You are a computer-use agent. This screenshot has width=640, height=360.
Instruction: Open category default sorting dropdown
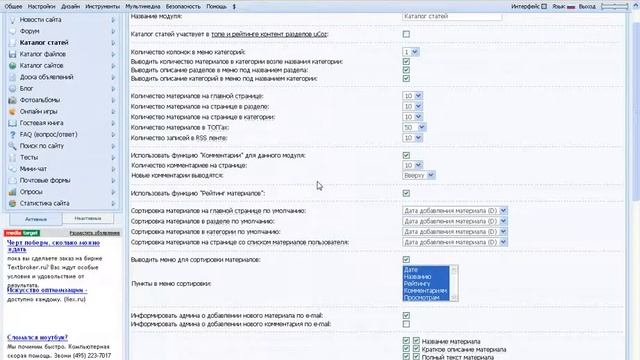pyautogui.click(x=455, y=232)
